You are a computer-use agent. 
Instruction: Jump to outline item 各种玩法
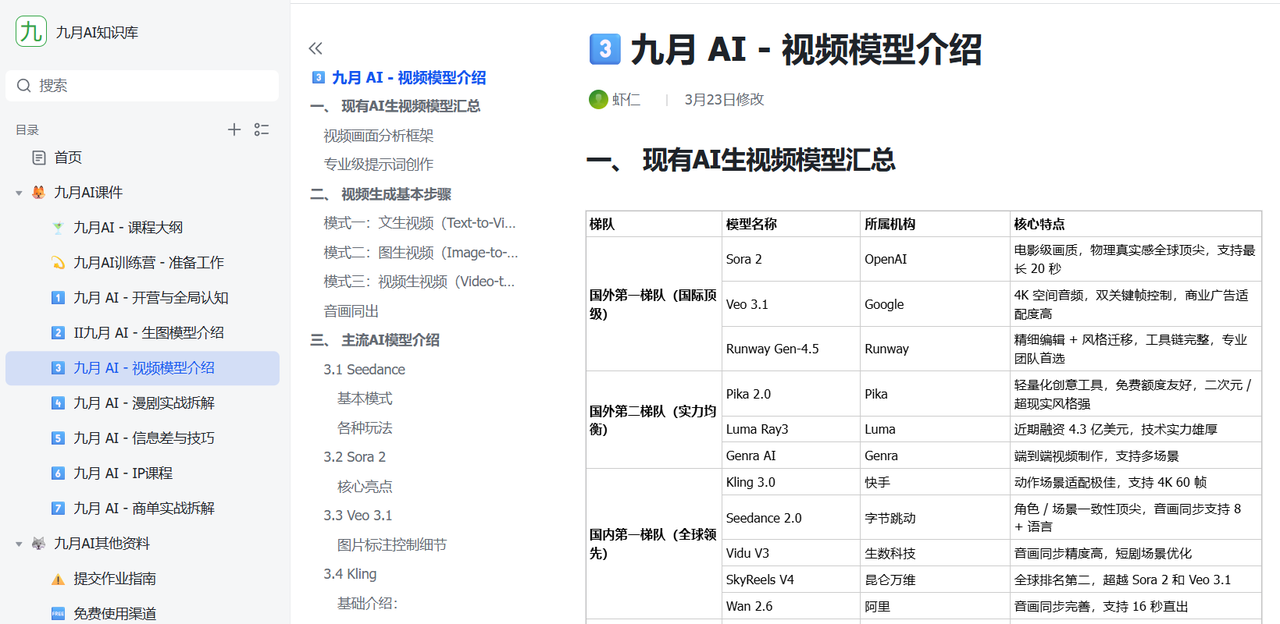pyautogui.click(x=365, y=428)
